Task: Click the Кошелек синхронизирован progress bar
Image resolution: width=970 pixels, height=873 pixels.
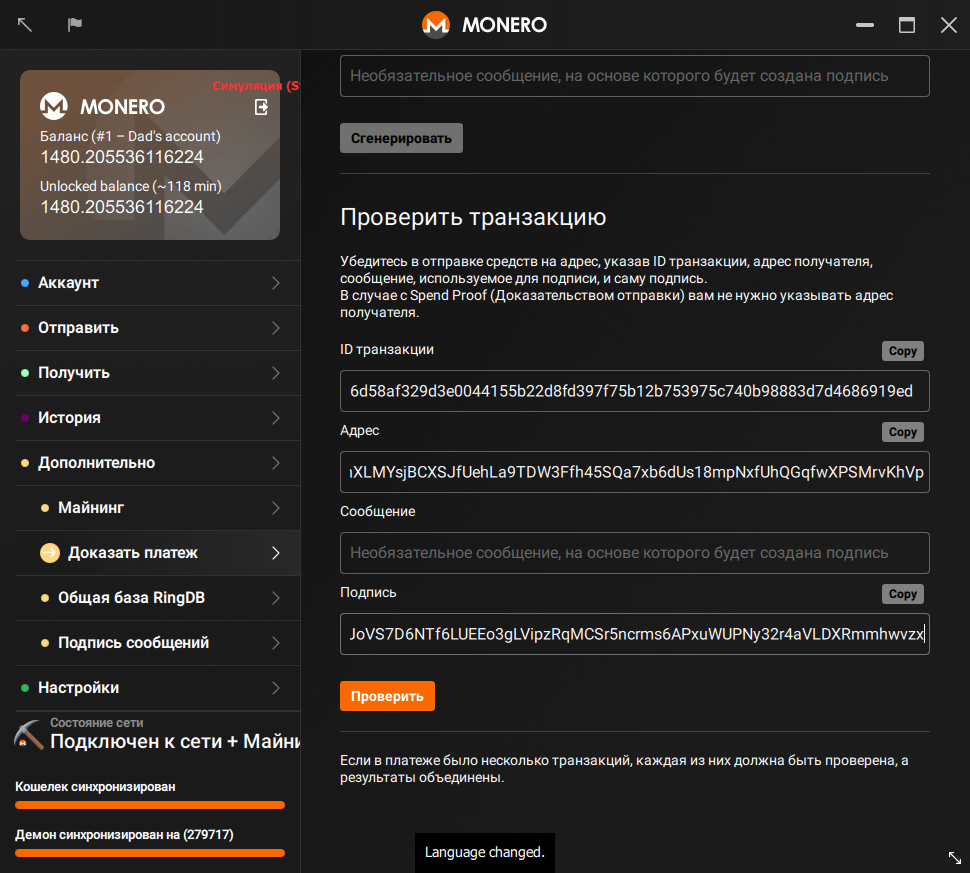Action: point(150,805)
